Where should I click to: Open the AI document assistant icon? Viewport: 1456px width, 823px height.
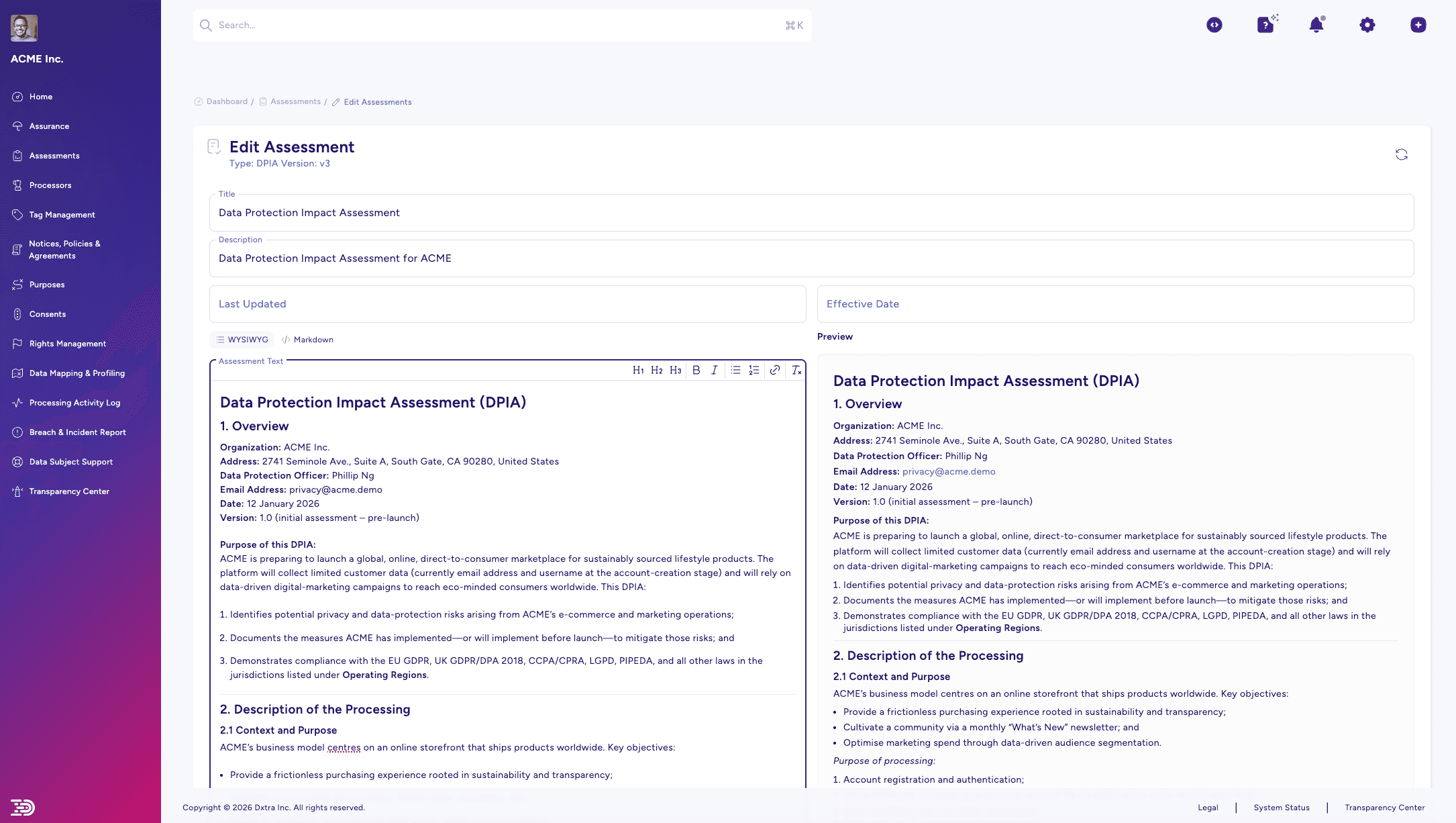click(1265, 25)
